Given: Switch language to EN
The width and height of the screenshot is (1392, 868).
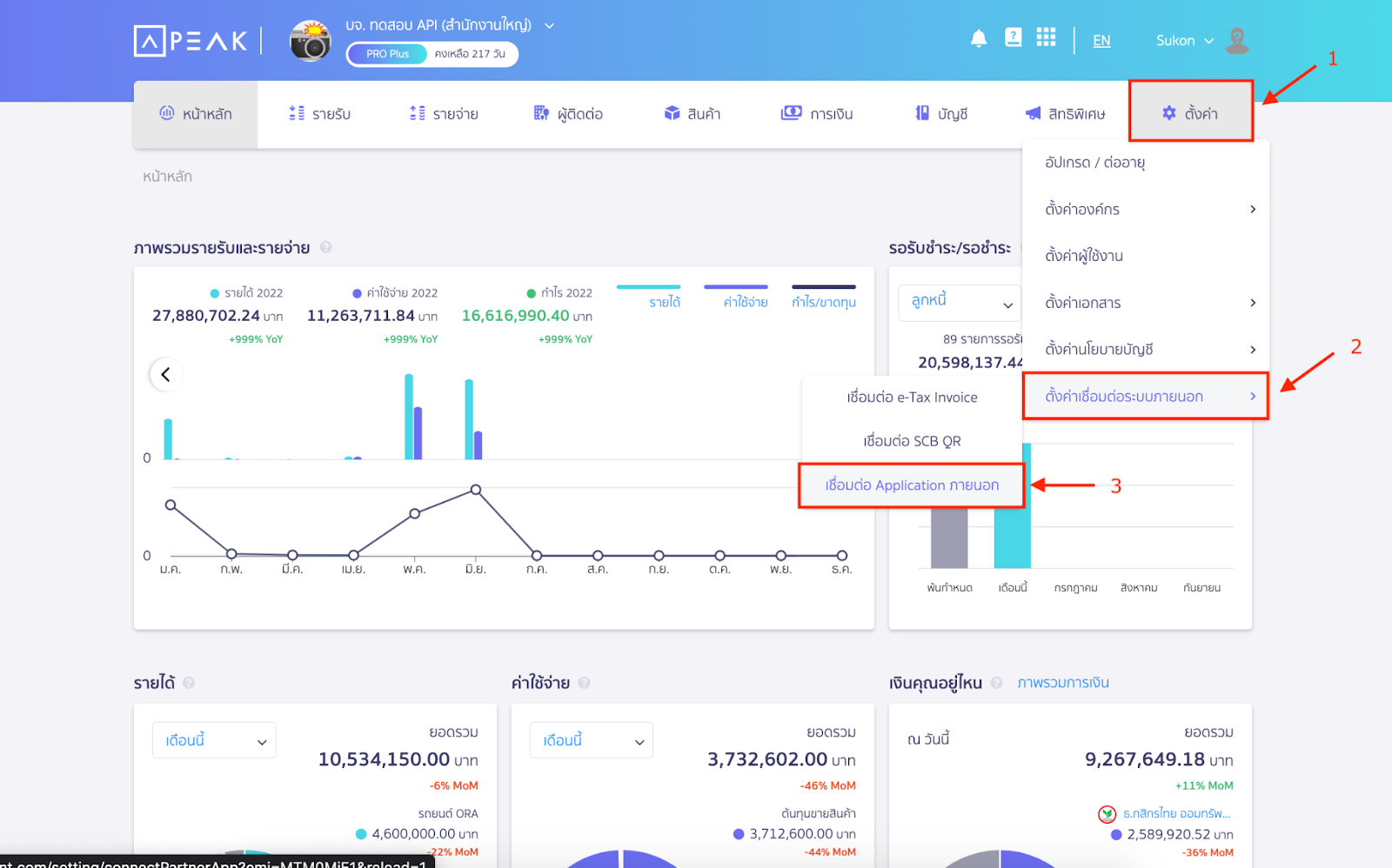Looking at the screenshot, I should 1101,41.
